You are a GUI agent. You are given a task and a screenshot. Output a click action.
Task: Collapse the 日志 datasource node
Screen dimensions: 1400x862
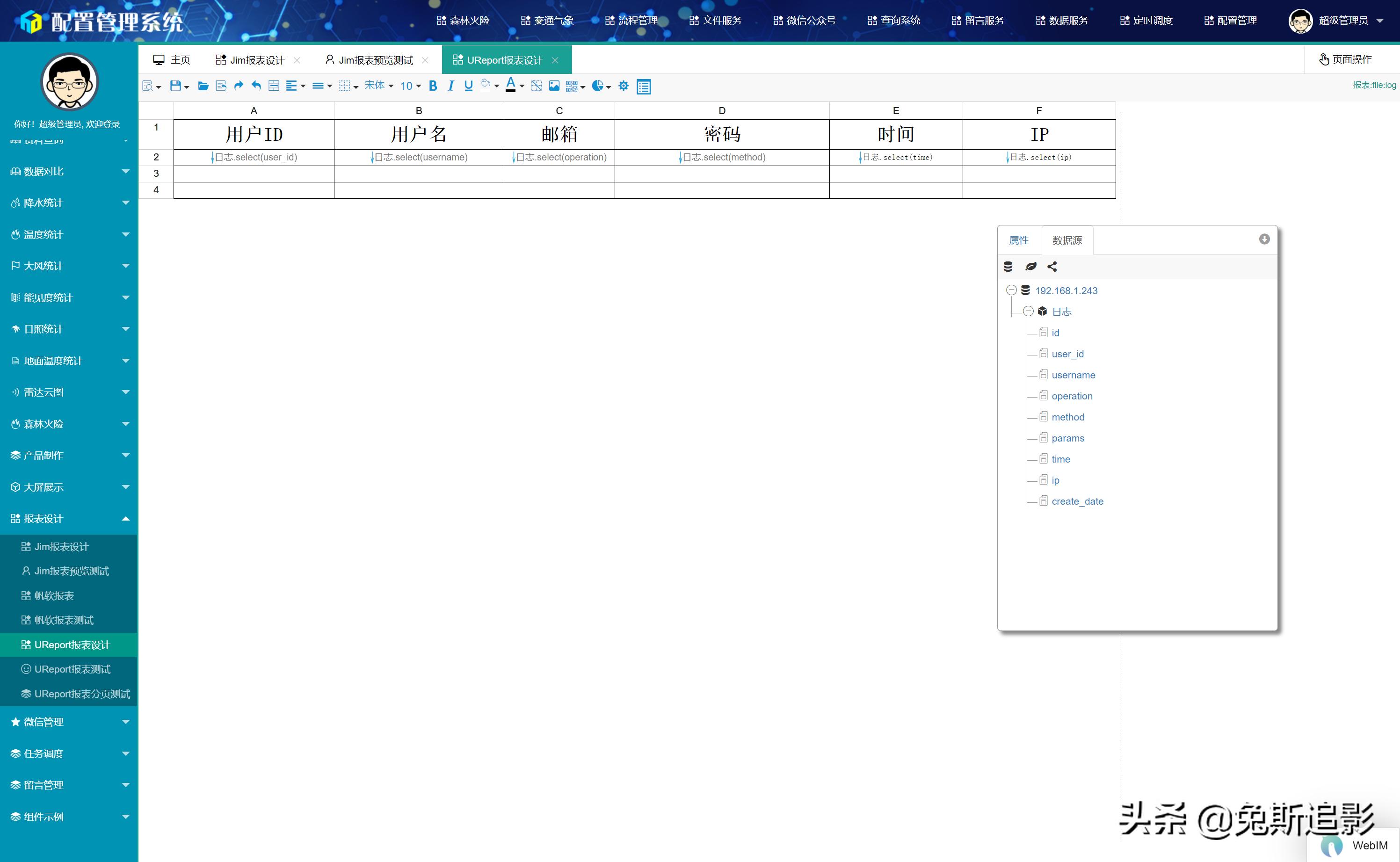pyautogui.click(x=1028, y=311)
